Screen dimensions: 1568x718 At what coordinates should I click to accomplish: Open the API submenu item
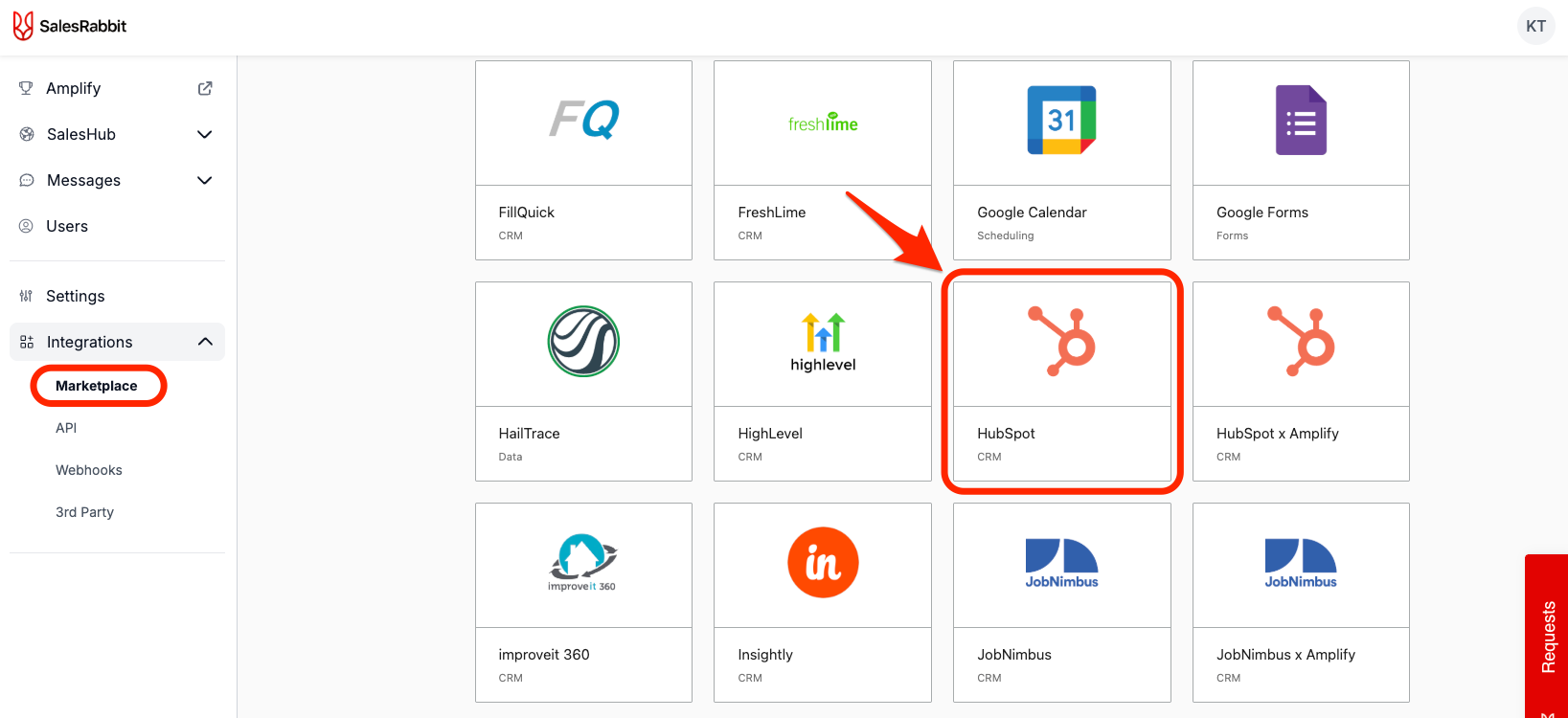pos(66,428)
